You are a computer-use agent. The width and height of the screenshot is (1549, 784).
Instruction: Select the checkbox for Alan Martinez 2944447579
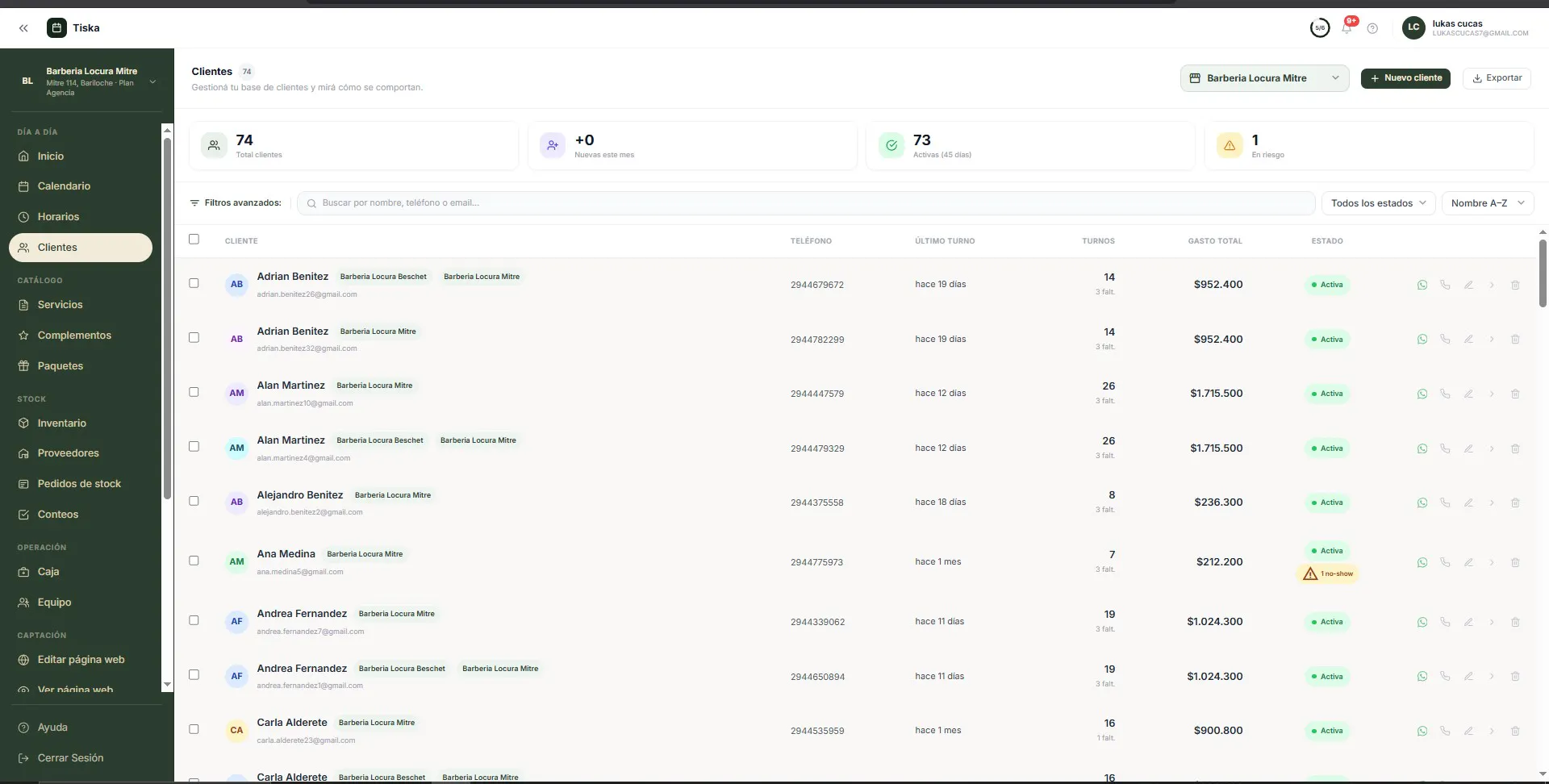(194, 392)
